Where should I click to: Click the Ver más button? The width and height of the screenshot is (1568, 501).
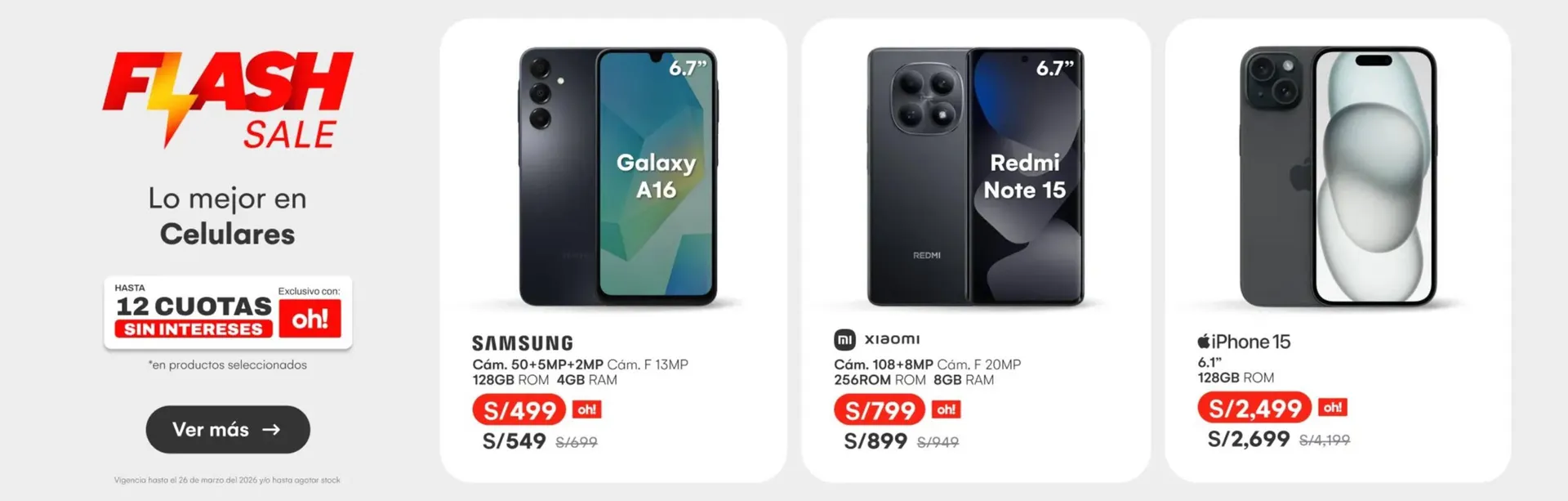(228, 429)
